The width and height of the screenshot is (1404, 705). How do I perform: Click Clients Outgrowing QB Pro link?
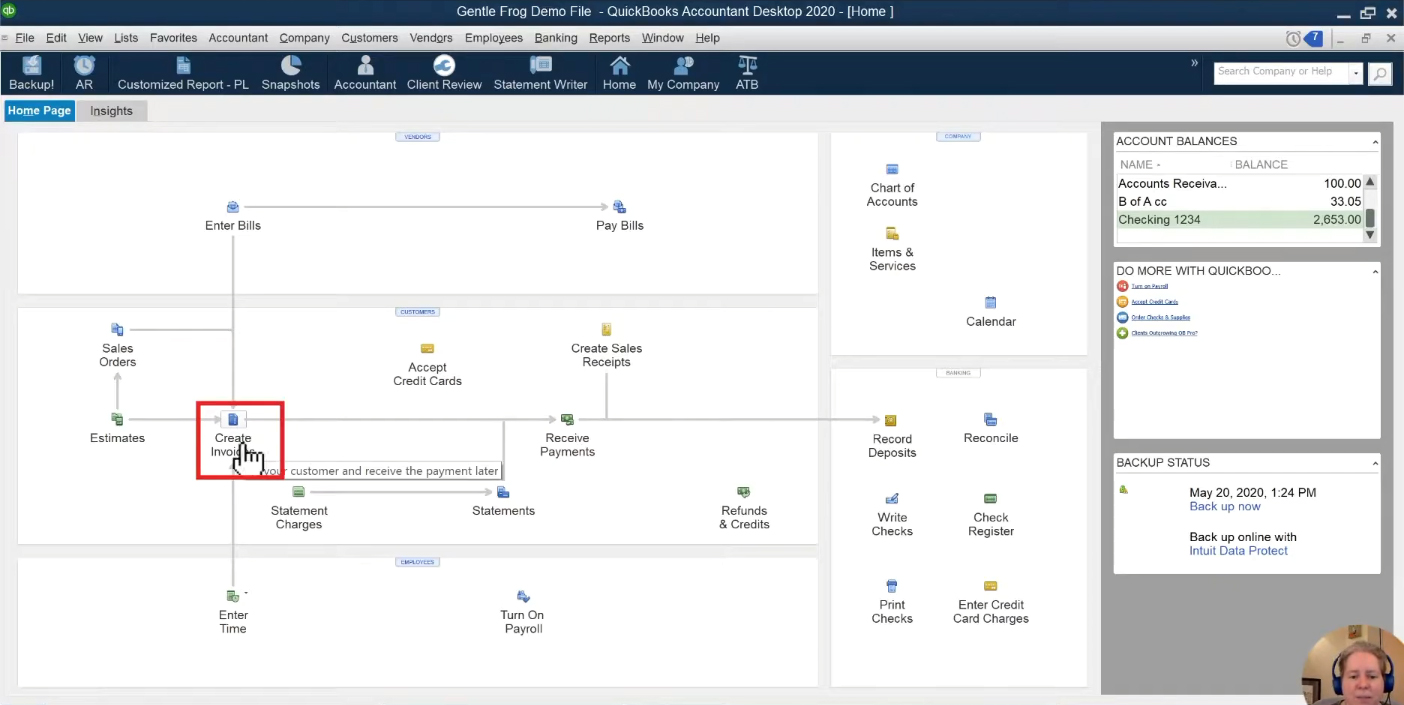tap(1164, 333)
